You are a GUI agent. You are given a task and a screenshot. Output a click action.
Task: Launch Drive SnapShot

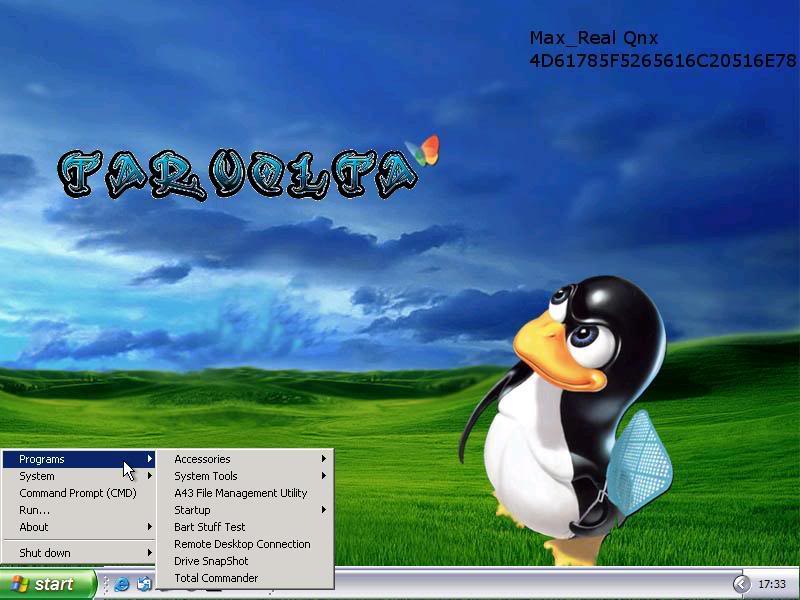pos(245,561)
